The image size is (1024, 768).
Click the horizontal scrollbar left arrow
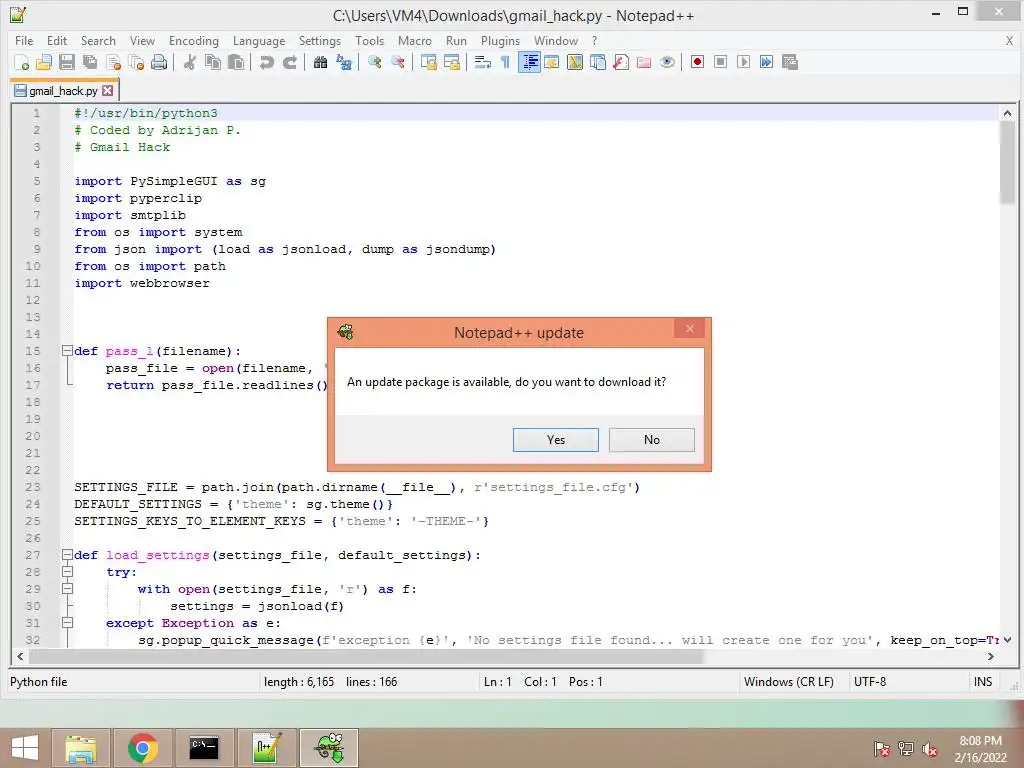tap(20, 656)
